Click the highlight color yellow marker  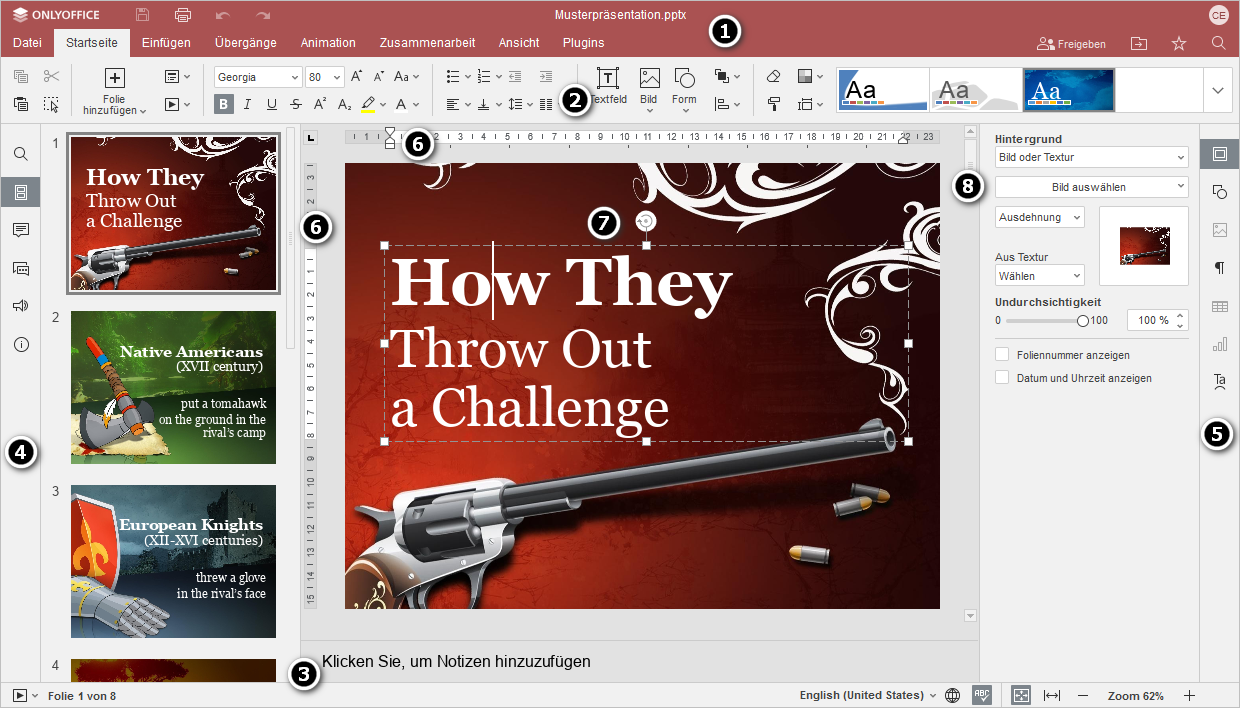click(x=368, y=104)
